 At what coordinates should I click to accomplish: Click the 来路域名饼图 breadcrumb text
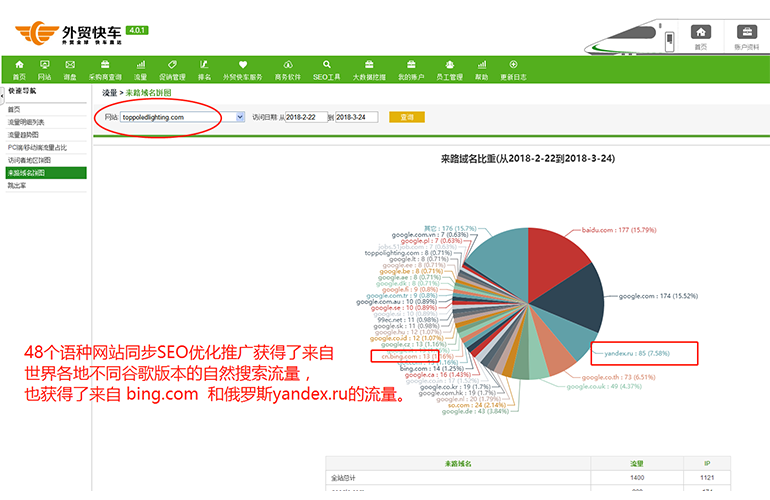point(148,92)
